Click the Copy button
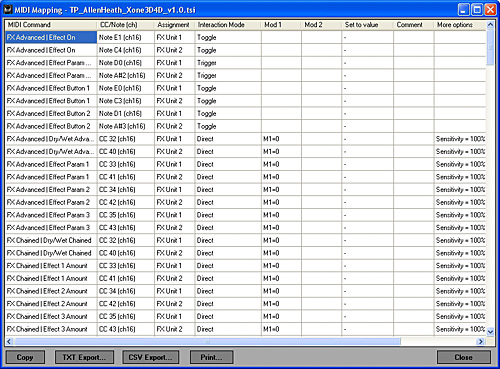The width and height of the screenshot is (500, 369). (x=25, y=357)
